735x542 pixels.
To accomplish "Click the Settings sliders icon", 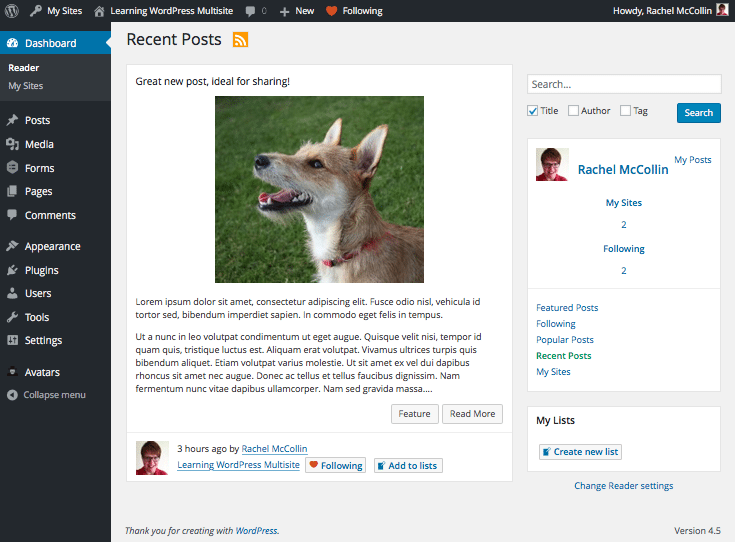I will 13,340.
